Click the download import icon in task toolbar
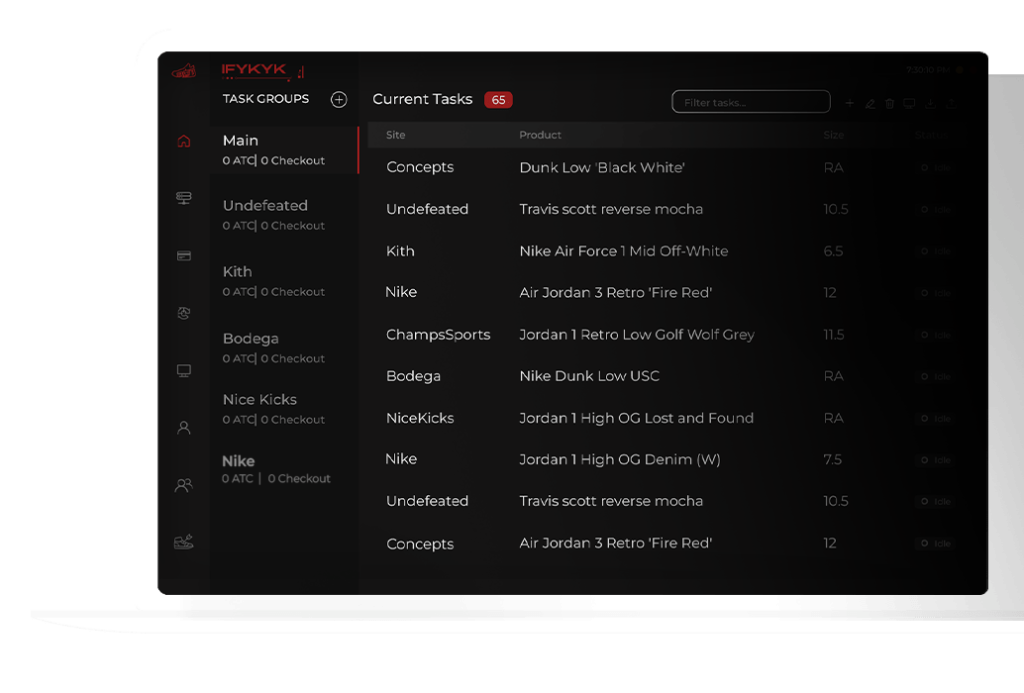This screenshot has height=693, width=1024. click(x=930, y=103)
